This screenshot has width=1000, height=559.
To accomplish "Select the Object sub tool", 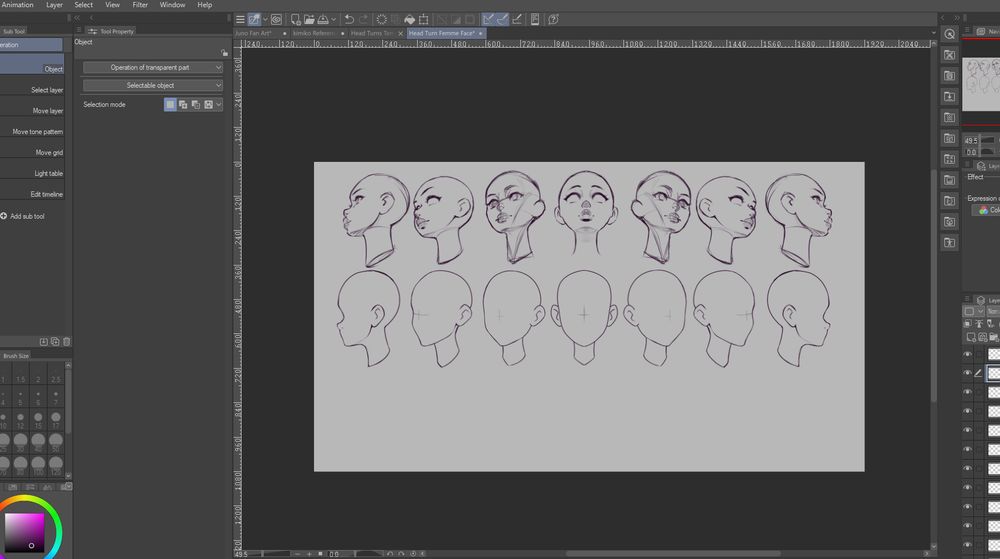I will [x=32, y=65].
